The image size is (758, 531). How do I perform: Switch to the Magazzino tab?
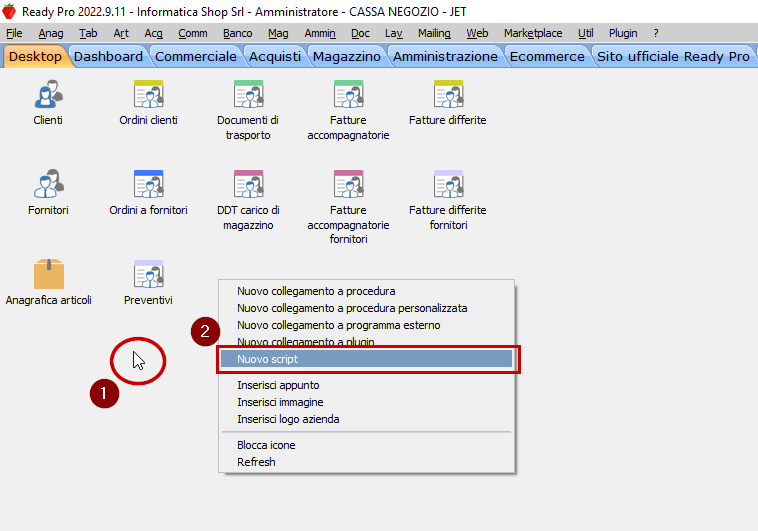point(347,56)
